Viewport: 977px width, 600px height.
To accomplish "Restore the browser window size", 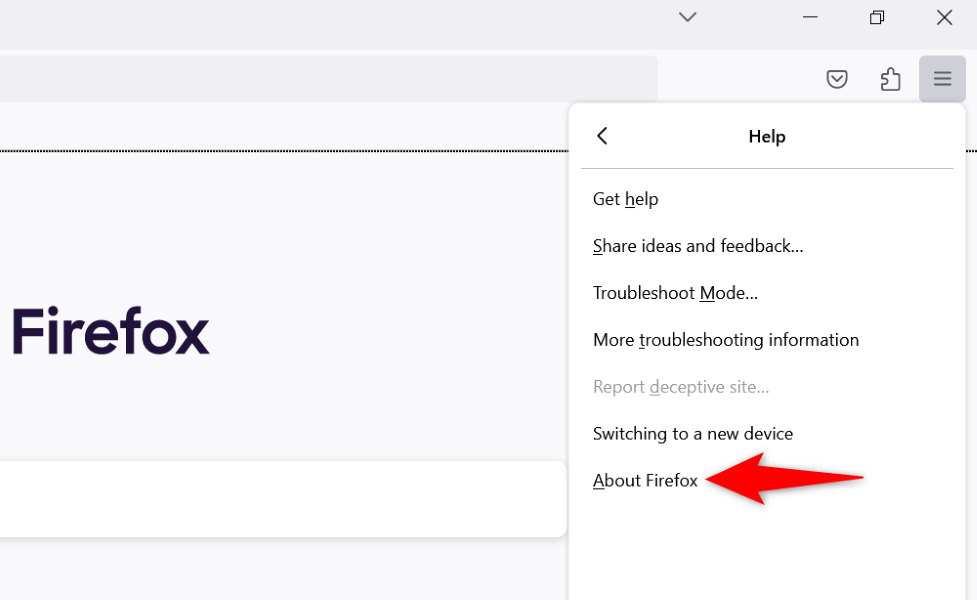I will (x=876, y=17).
